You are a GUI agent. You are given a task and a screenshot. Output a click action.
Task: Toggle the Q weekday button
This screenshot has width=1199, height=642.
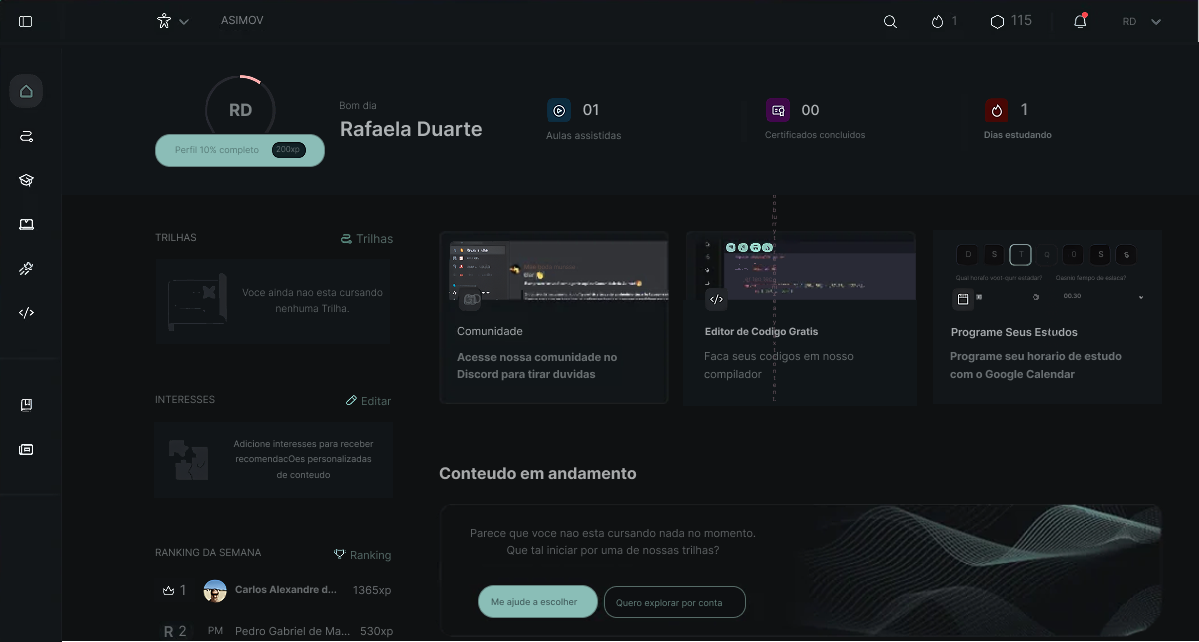1046,255
